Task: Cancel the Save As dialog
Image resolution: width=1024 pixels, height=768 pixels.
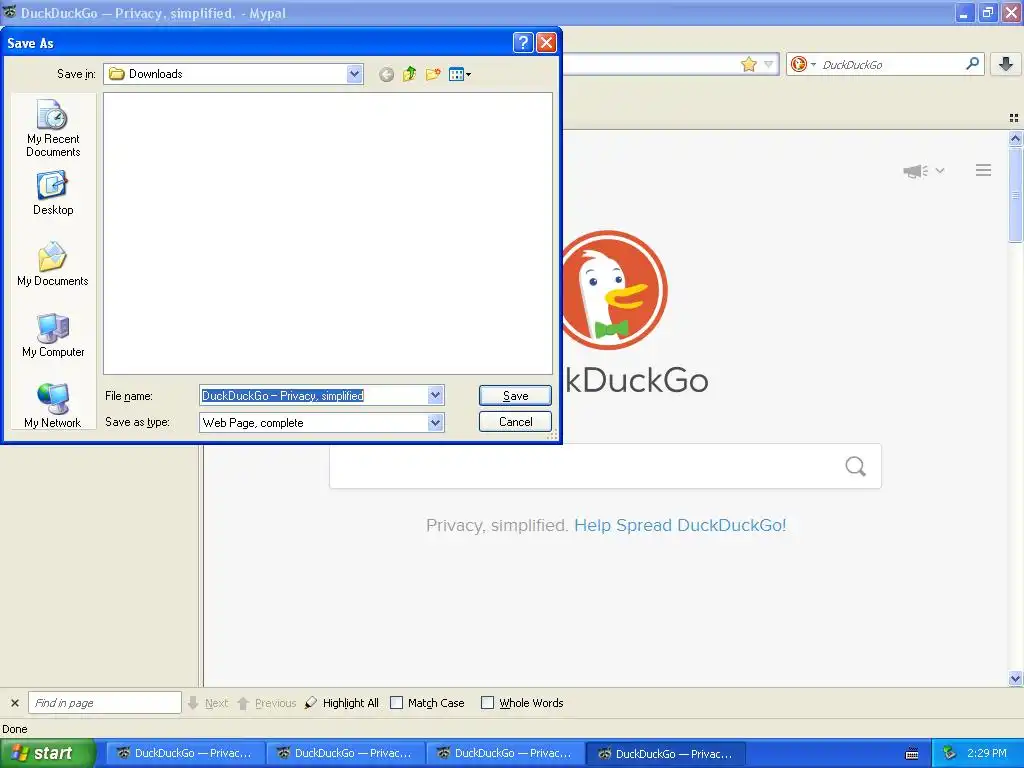Action: tap(515, 422)
